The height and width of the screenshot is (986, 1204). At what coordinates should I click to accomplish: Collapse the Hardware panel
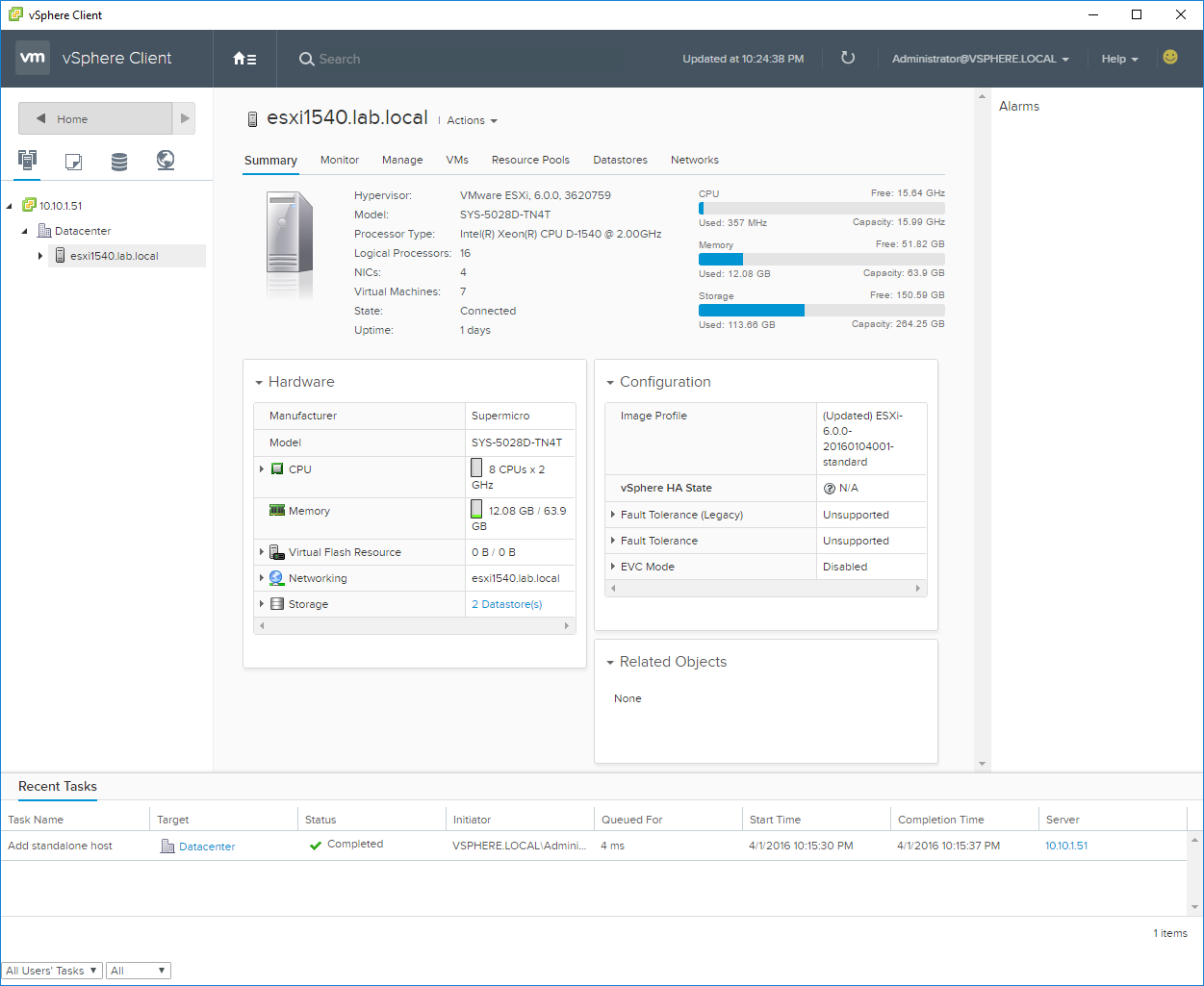tap(259, 383)
